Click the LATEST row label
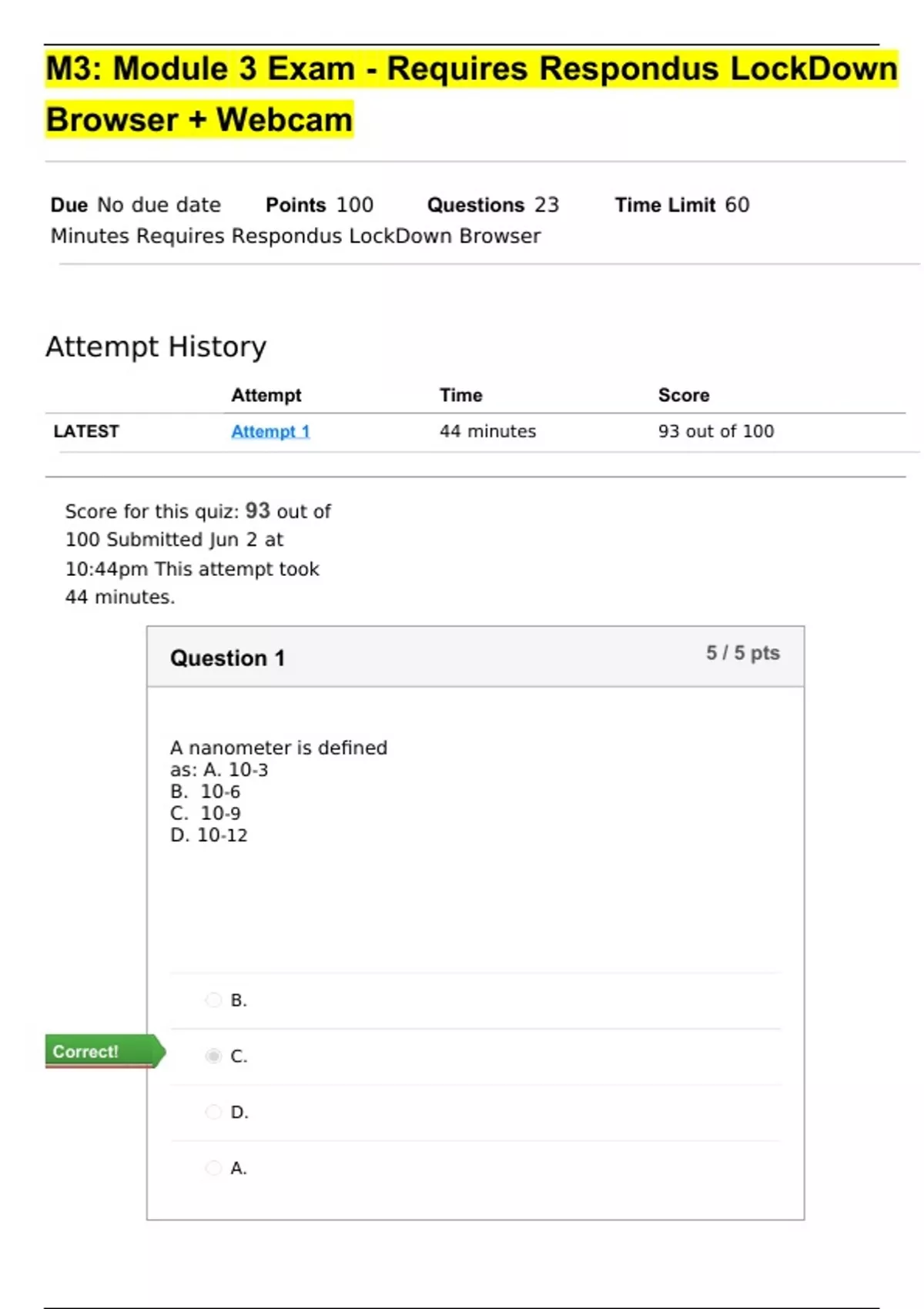Viewport: 924px width, 1309px height. (x=86, y=431)
